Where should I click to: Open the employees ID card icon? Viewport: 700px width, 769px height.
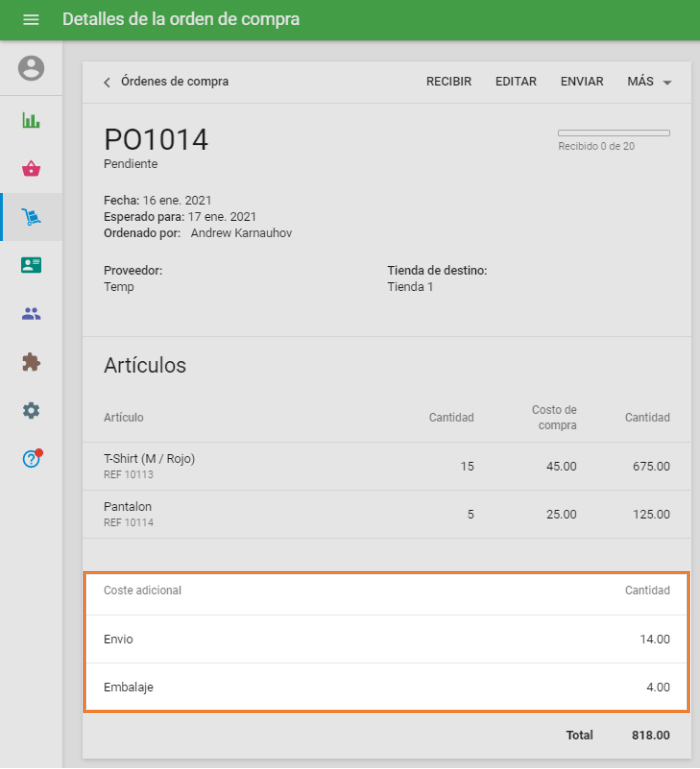[31, 265]
